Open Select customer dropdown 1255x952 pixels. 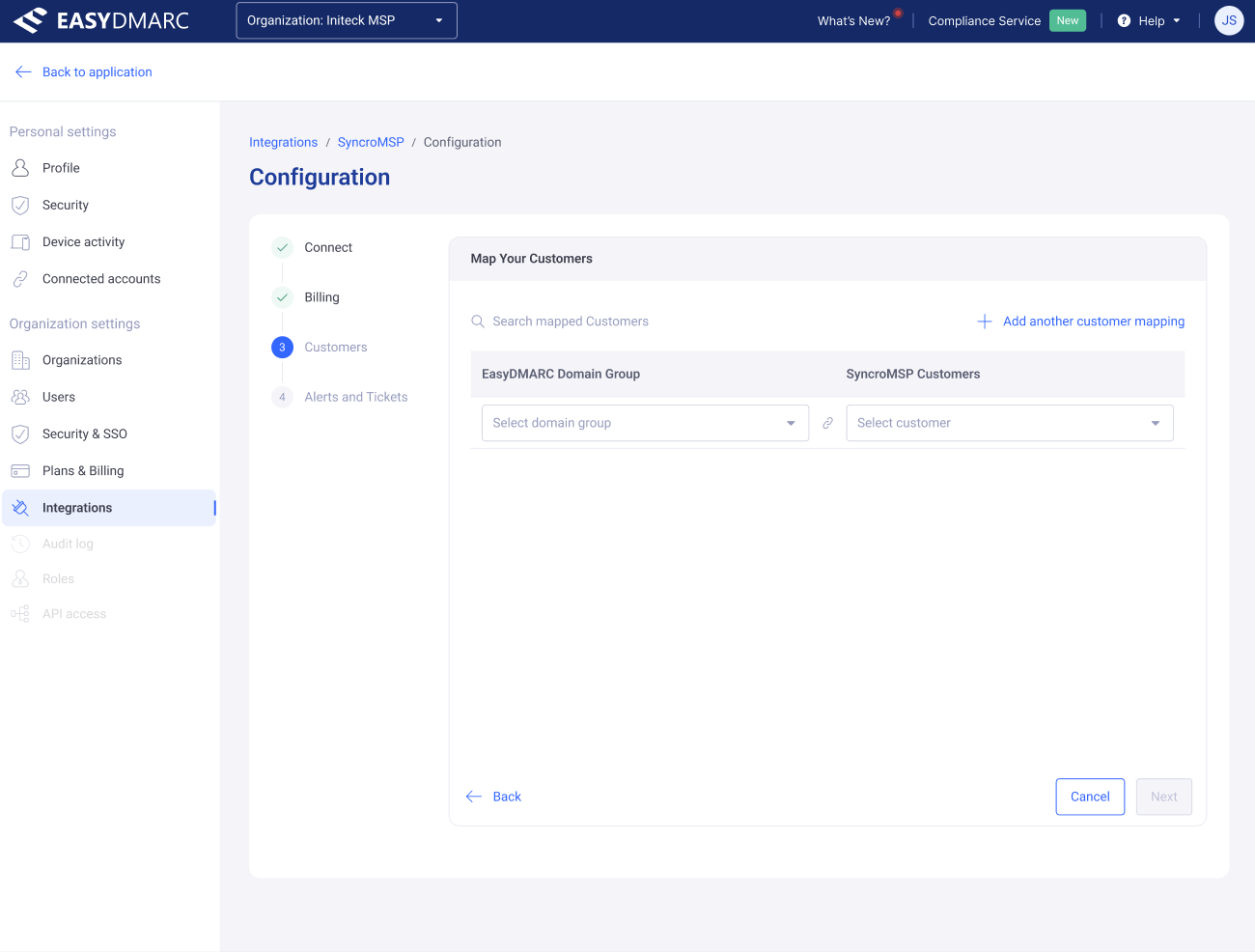tap(1010, 423)
